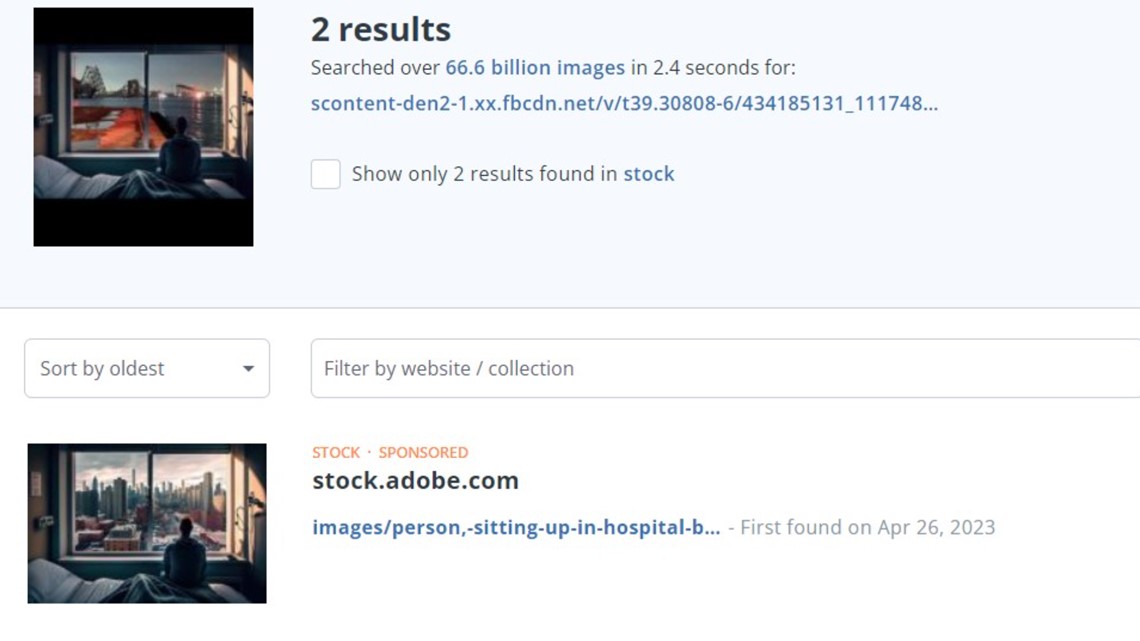Click the First found on Apr 26, 2023 text
Screen dimensions: 1140x641
(x=867, y=527)
